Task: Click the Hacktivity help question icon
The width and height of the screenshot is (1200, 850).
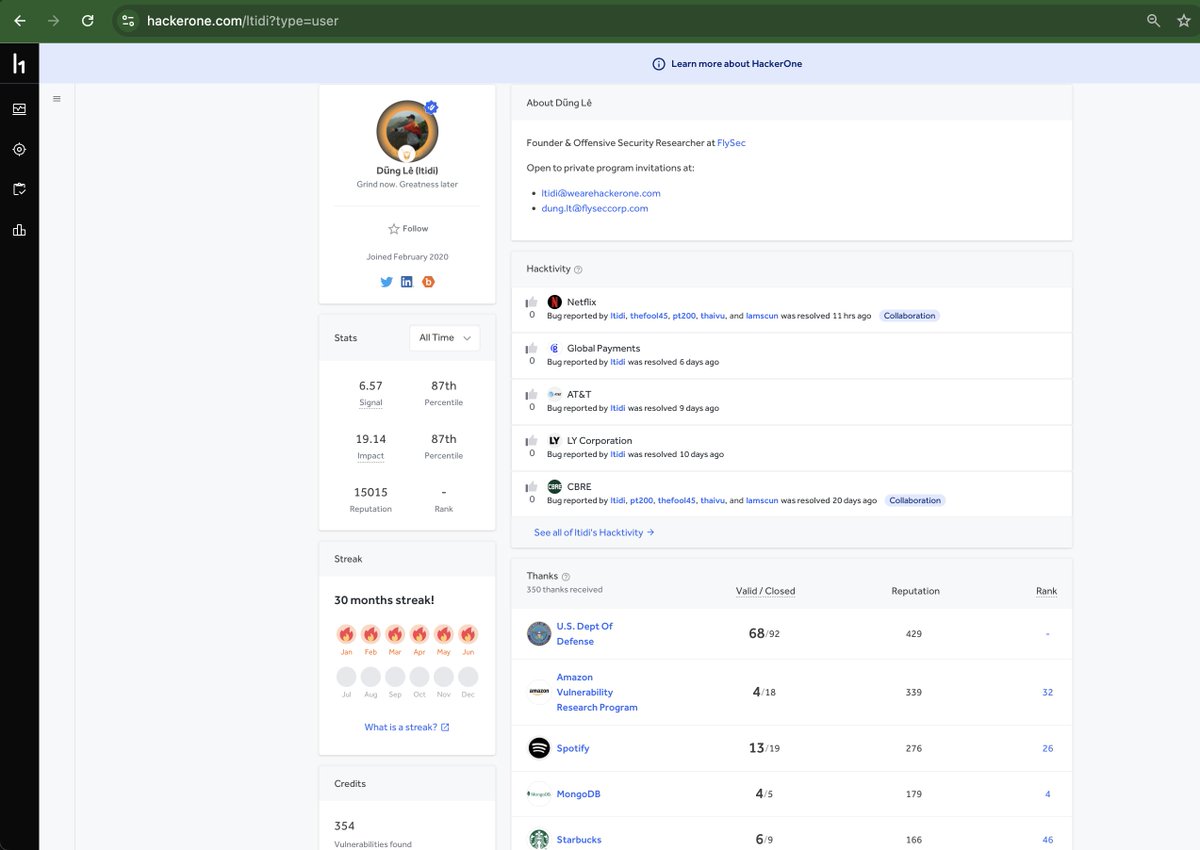Action: [578, 270]
